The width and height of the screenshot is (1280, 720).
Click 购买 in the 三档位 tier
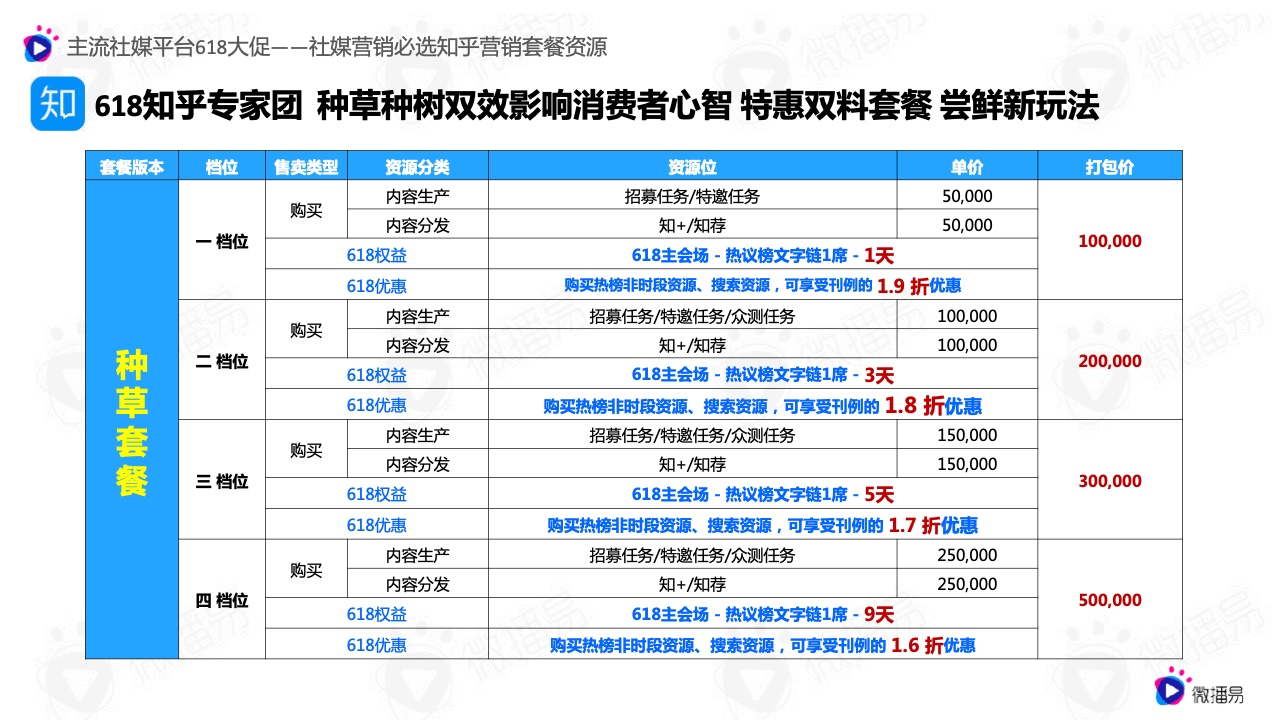tap(306, 450)
